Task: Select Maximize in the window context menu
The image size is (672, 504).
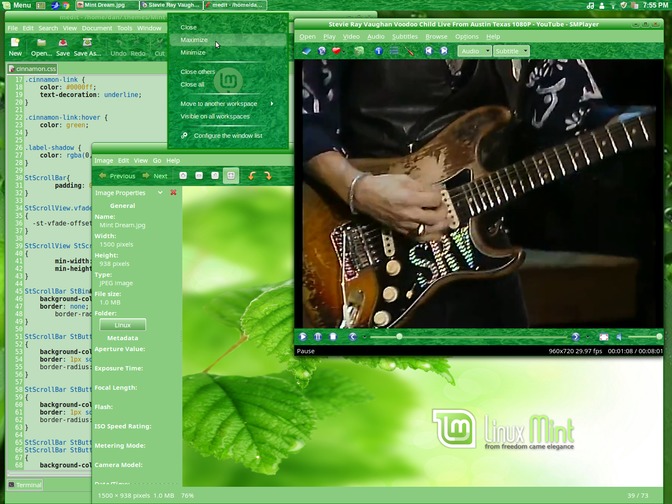Action: (228, 40)
